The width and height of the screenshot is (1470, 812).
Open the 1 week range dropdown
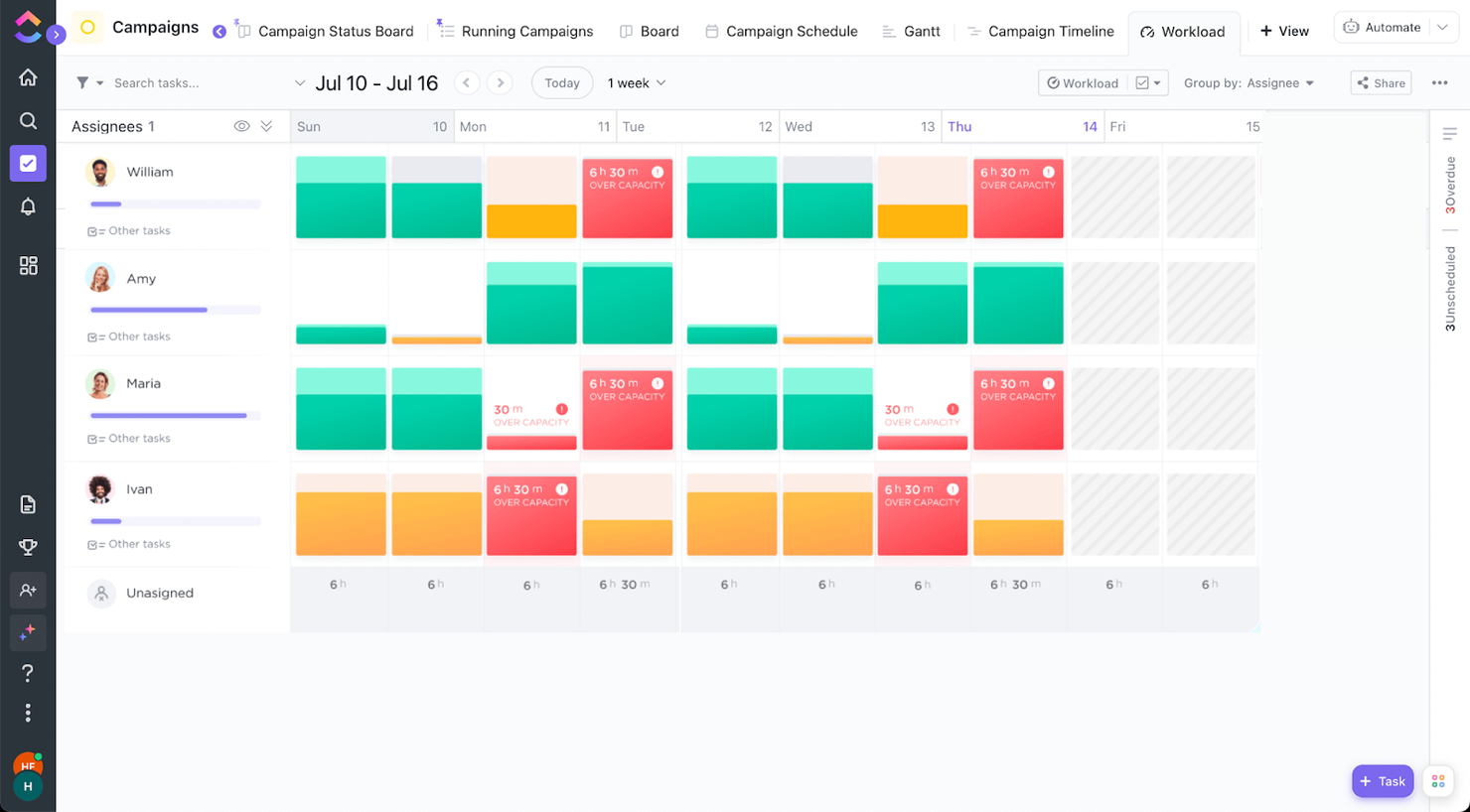(x=637, y=83)
